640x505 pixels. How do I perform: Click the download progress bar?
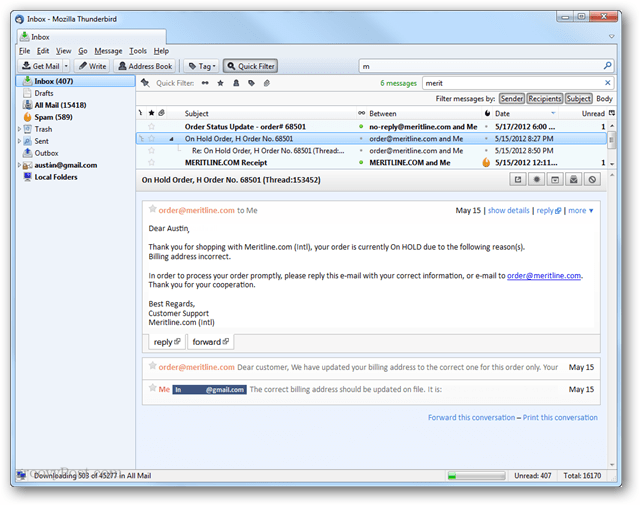click(476, 476)
